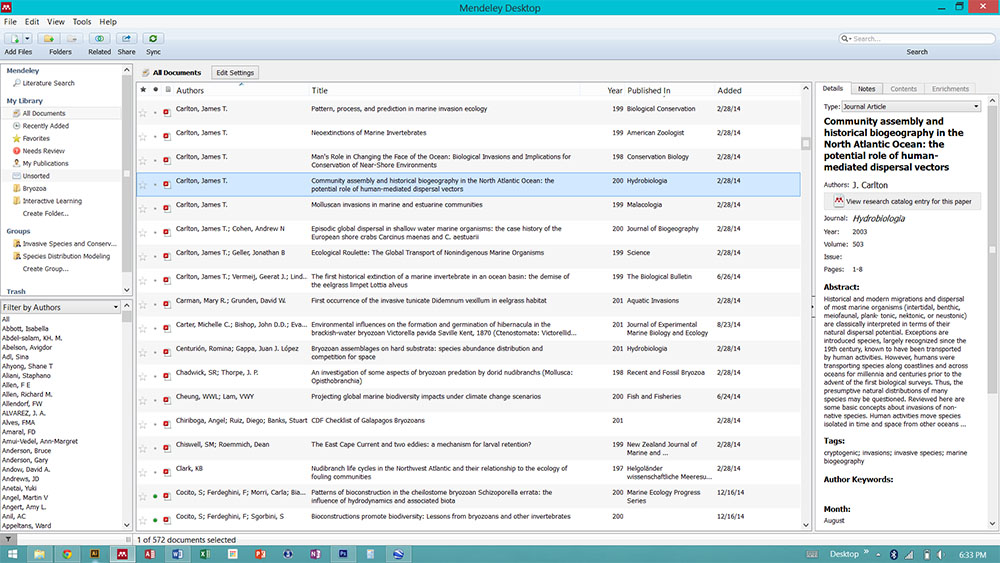Open the Help menu
Viewport: 1000px width, 563px height.
(108, 22)
